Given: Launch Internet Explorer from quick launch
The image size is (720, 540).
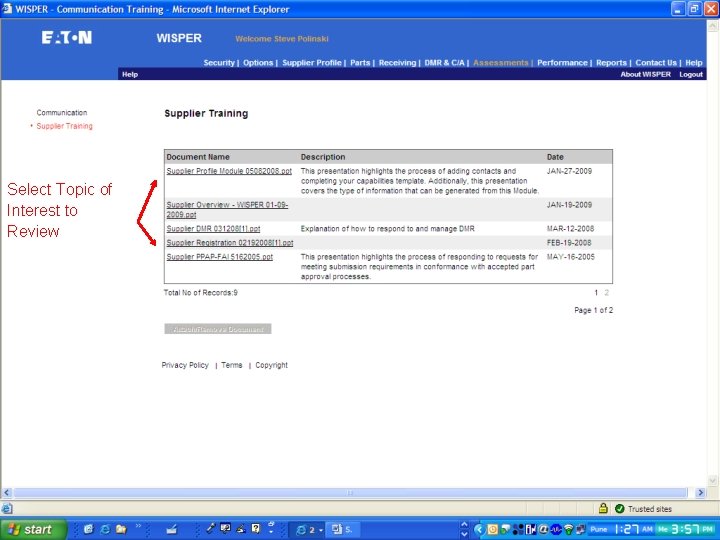Looking at the screenshot, I should pyautogui.click(x=105, y=529).
